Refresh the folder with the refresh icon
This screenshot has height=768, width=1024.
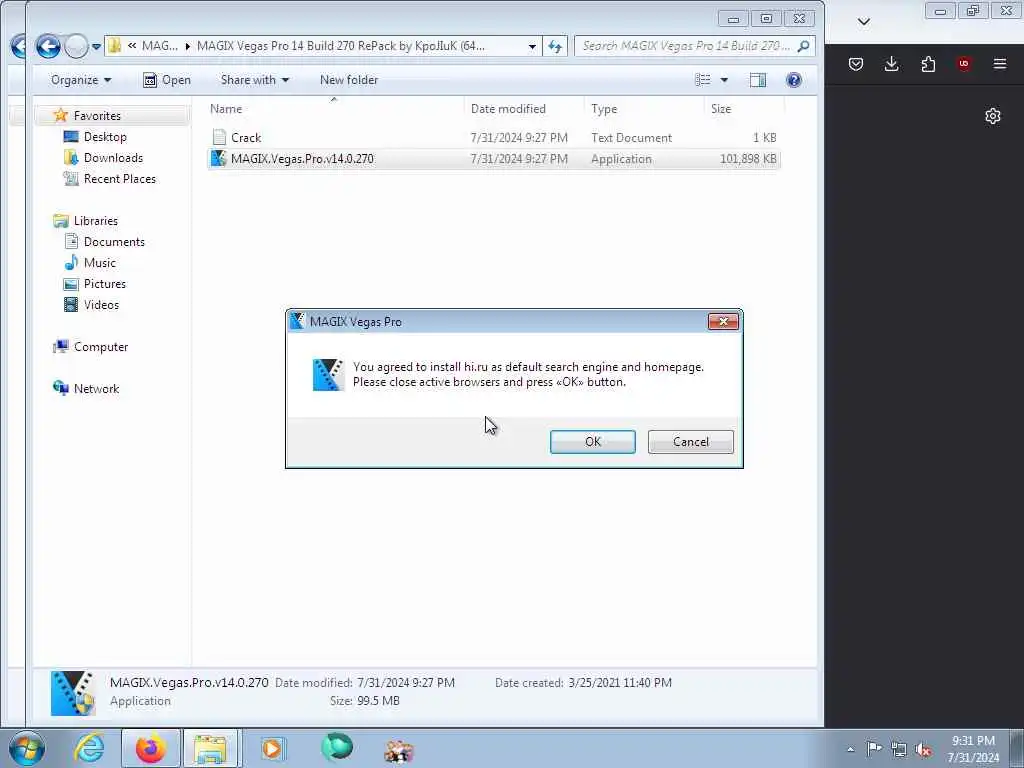click(x=555, y=46)
